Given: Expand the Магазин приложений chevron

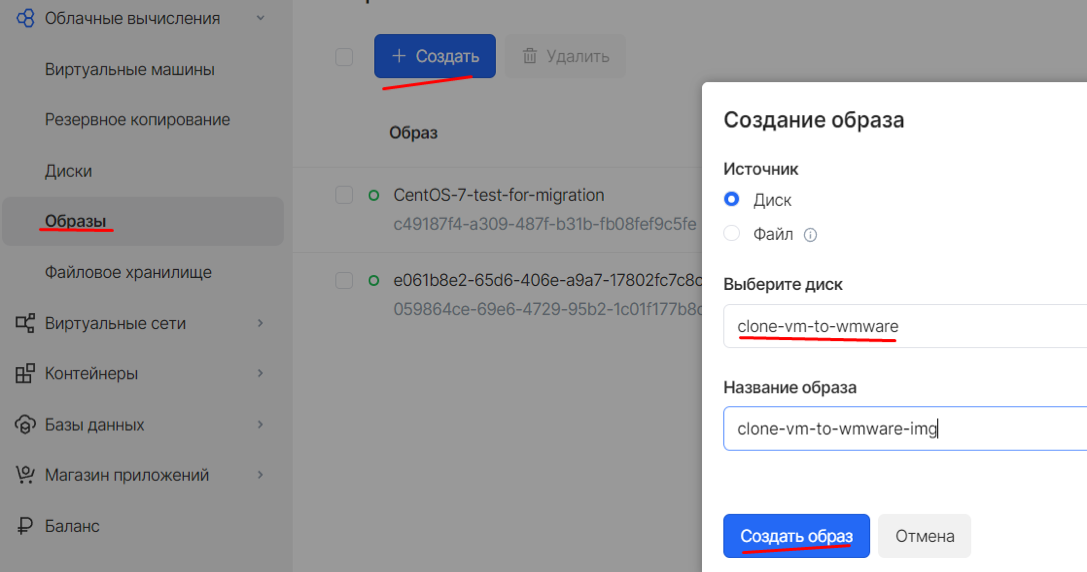Looking at the screenshot, I should click(x=261, y=475).
